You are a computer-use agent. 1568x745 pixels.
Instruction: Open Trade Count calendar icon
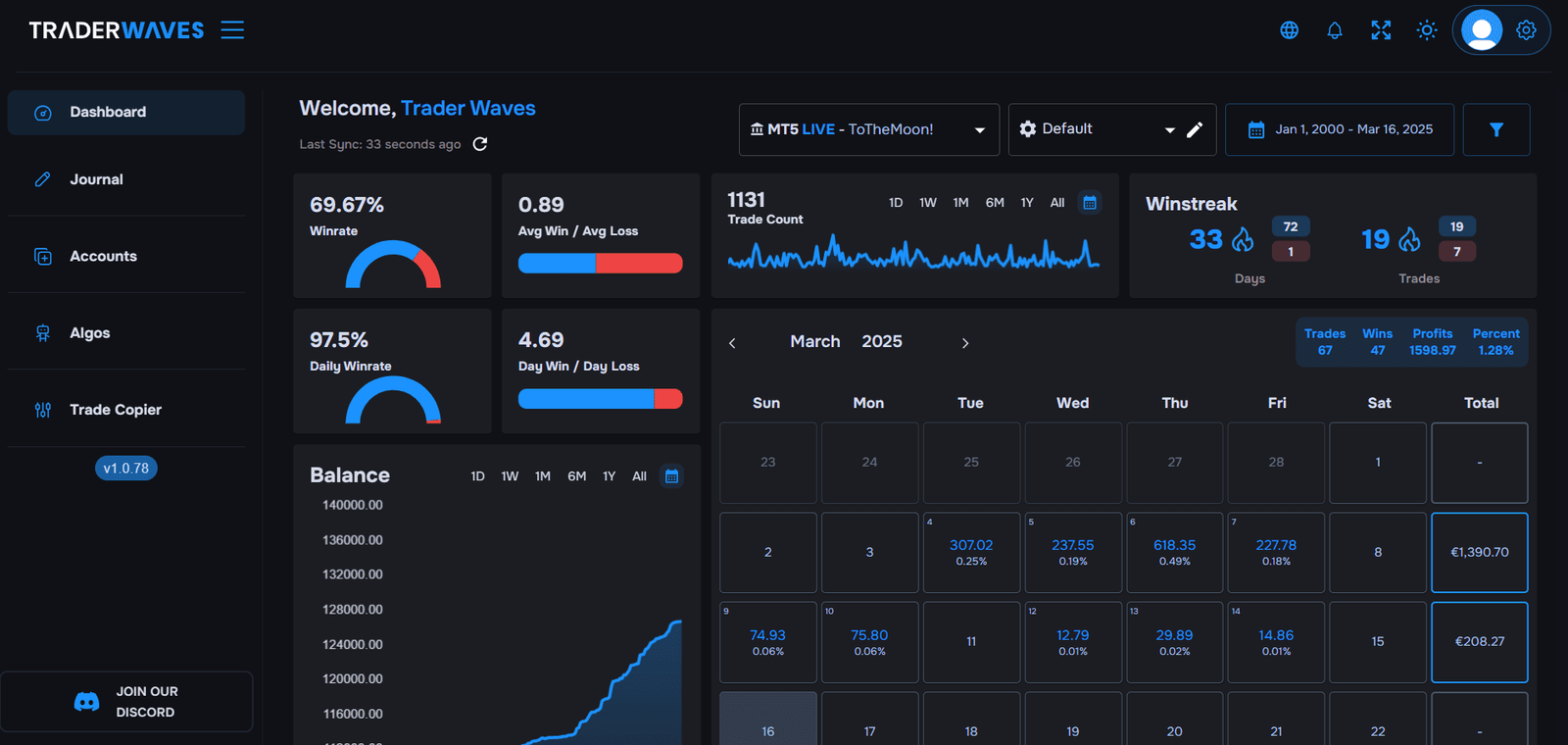[x=1090, y=203]
